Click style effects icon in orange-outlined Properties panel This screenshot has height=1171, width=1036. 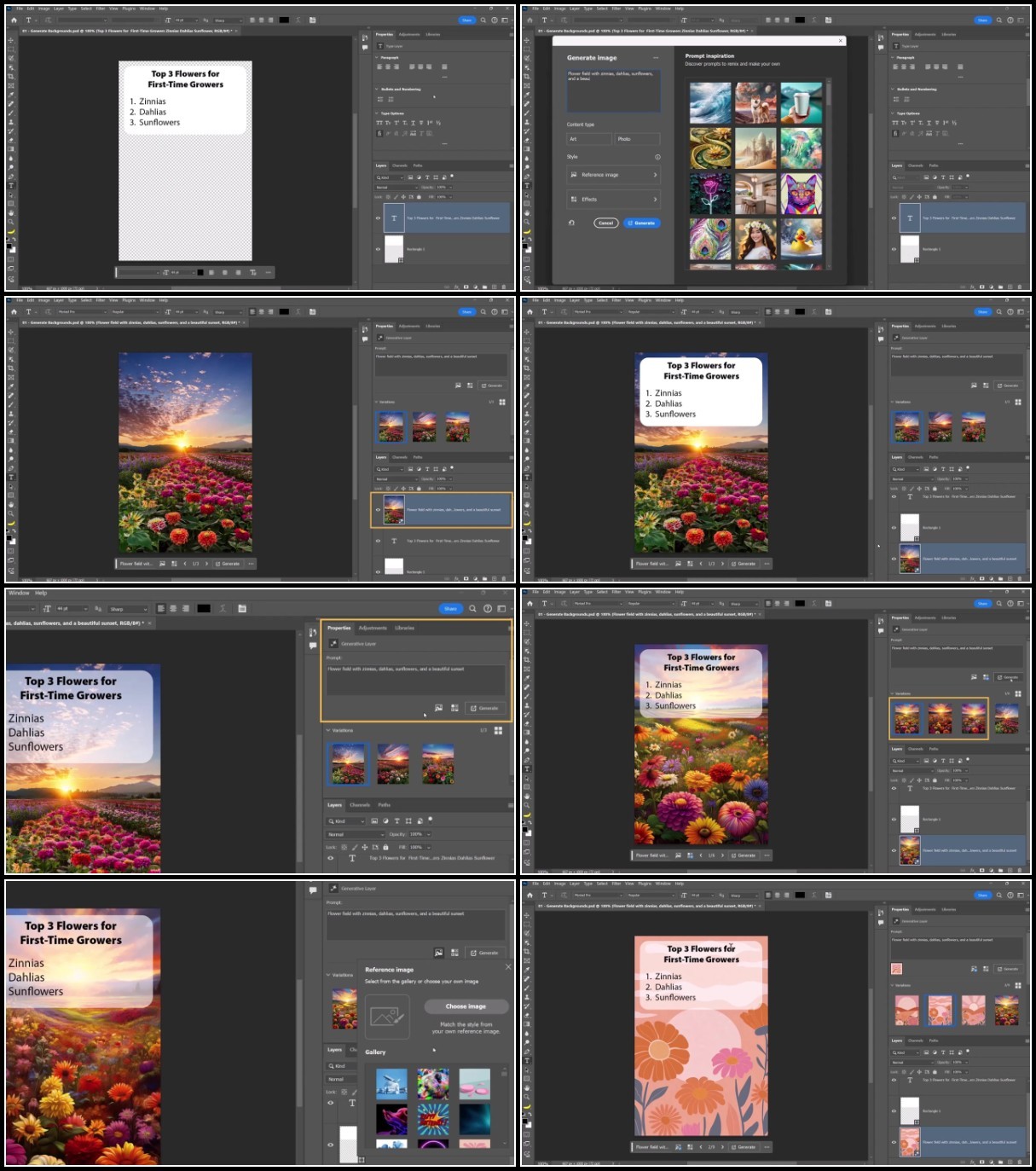[x=454, y=708]
